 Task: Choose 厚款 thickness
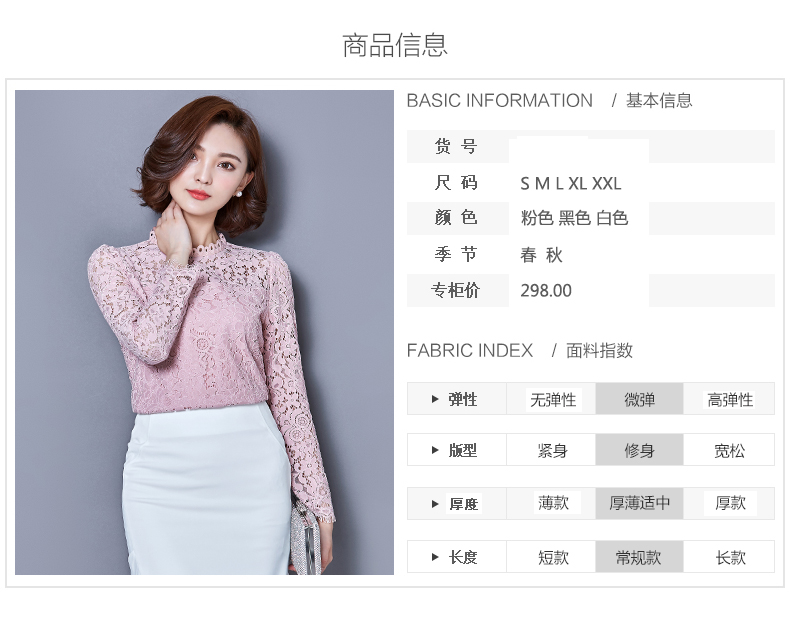pyautogui.click(x=730, y=503)
